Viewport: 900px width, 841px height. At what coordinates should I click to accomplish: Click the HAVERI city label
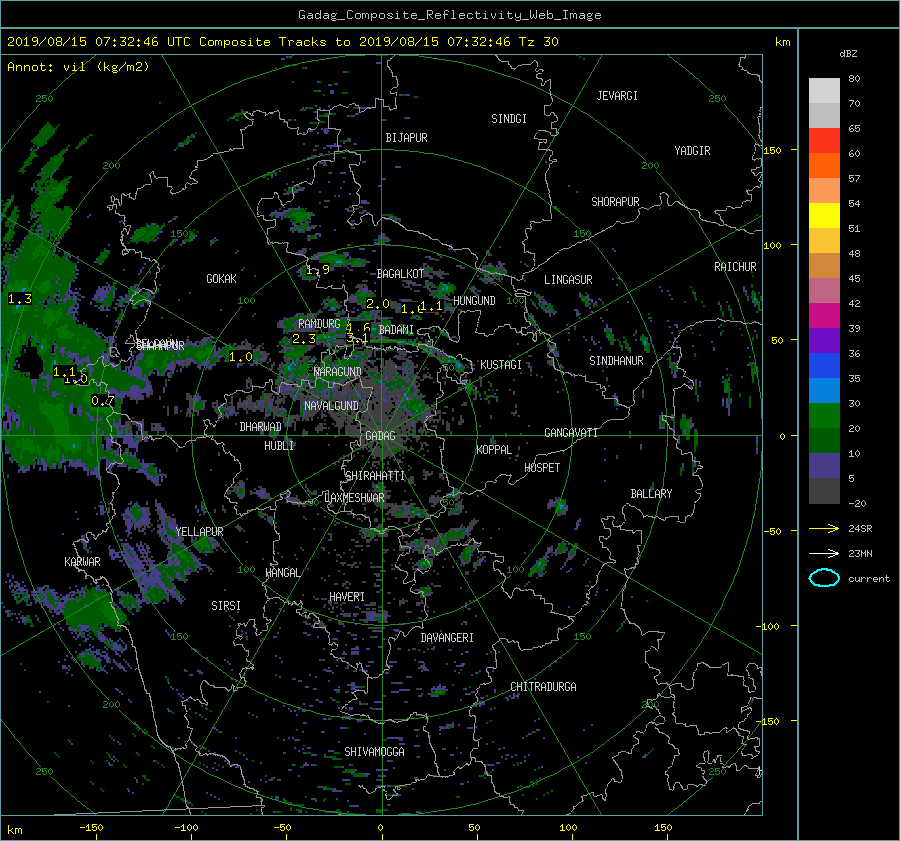point(347,597)
